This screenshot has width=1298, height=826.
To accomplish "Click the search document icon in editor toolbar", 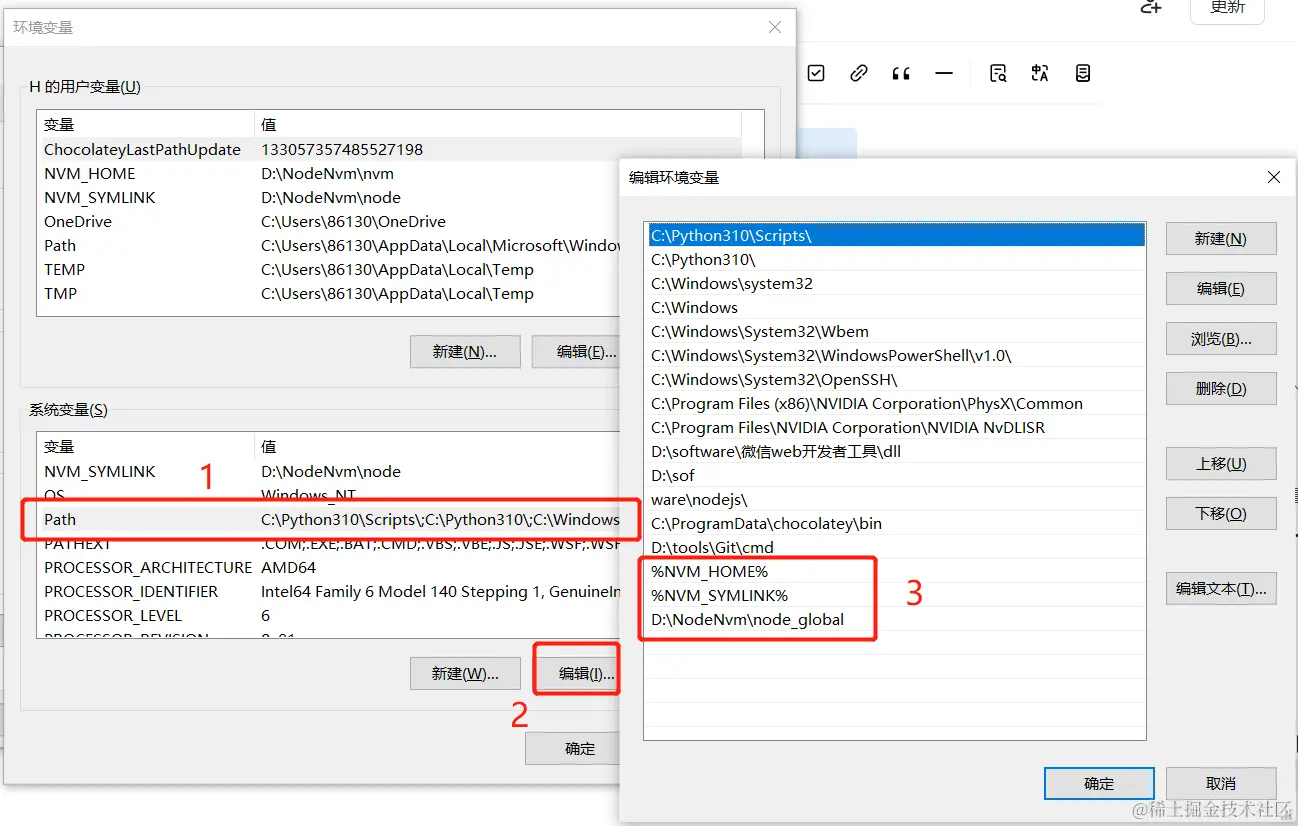I will point(997,73).
